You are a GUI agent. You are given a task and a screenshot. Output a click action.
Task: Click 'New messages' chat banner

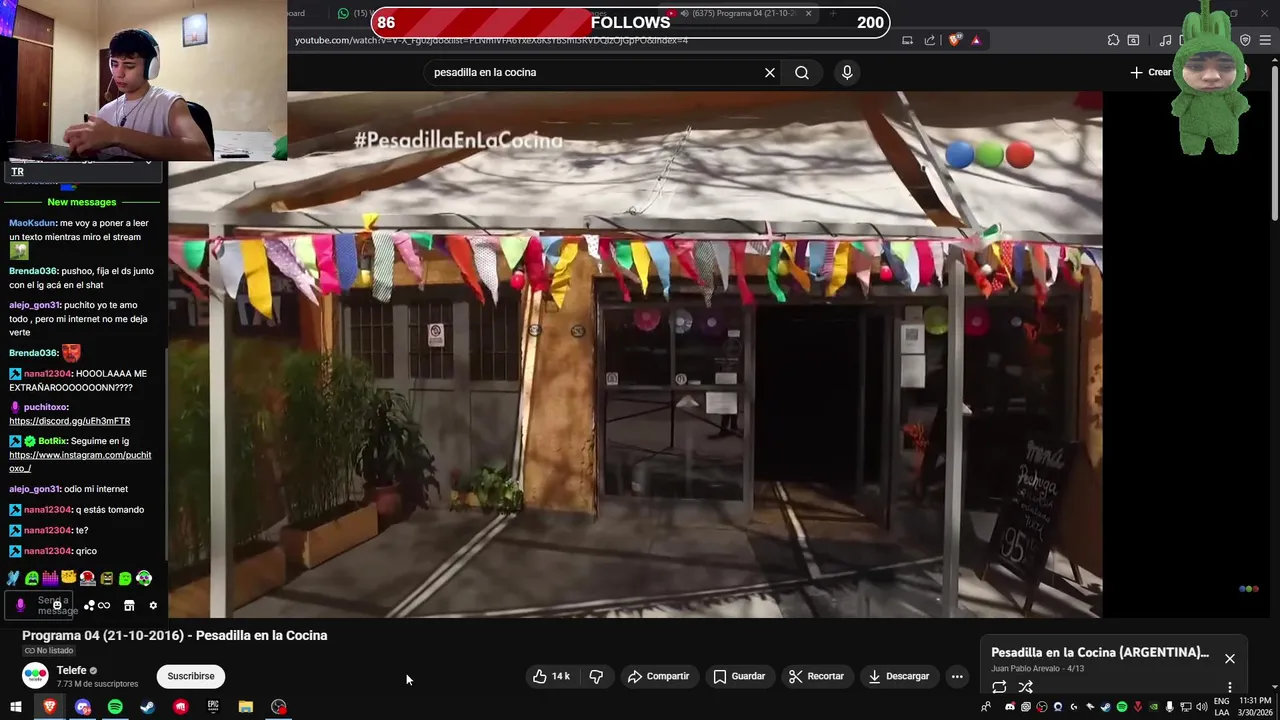click(x=82, y=202)
